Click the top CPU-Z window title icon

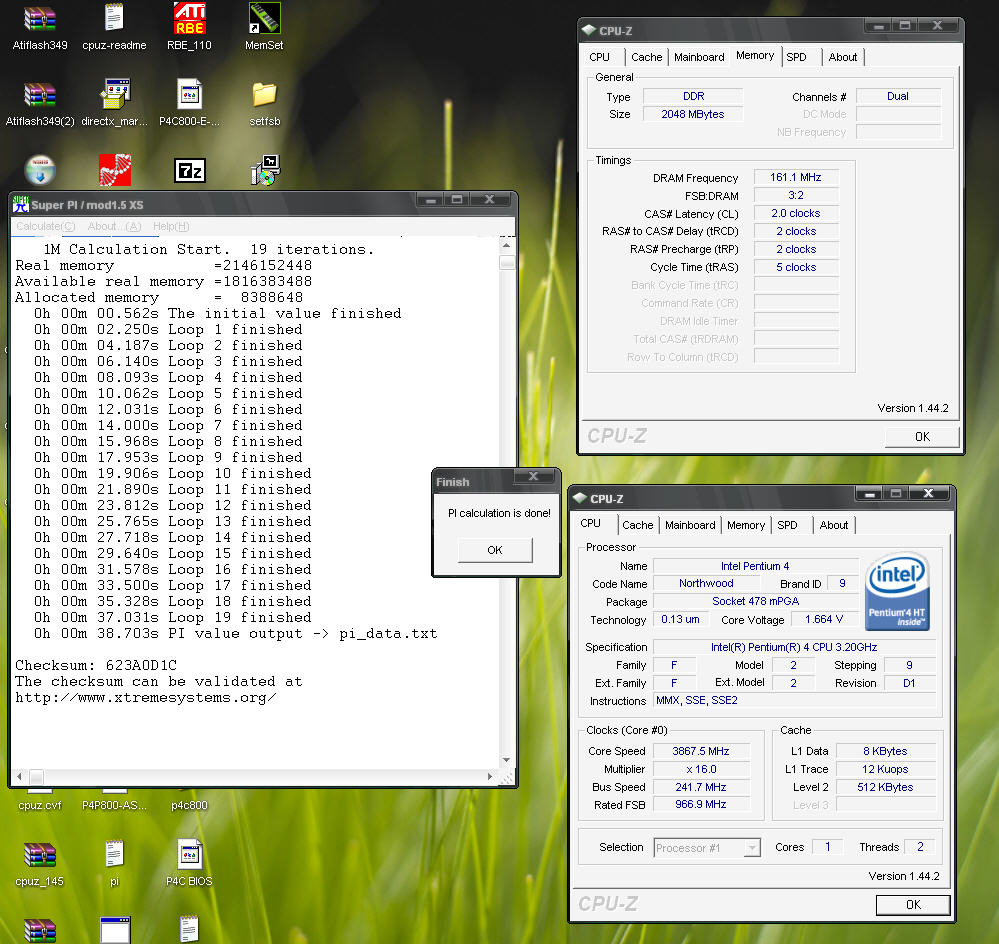click(588, 30)
